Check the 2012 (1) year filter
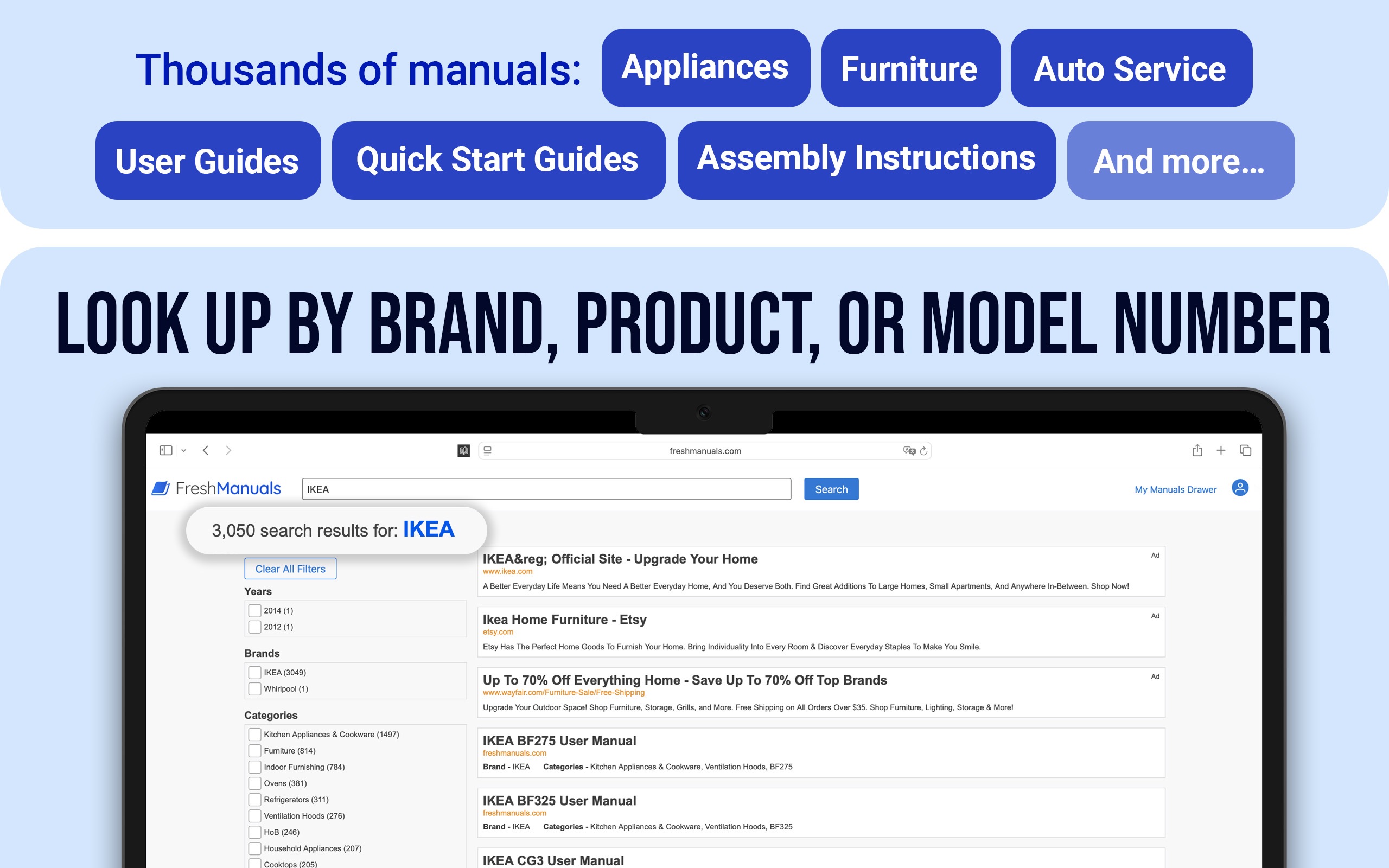Screen dimensions: 1389x868 pyautogui.click(x=255, y=626)
